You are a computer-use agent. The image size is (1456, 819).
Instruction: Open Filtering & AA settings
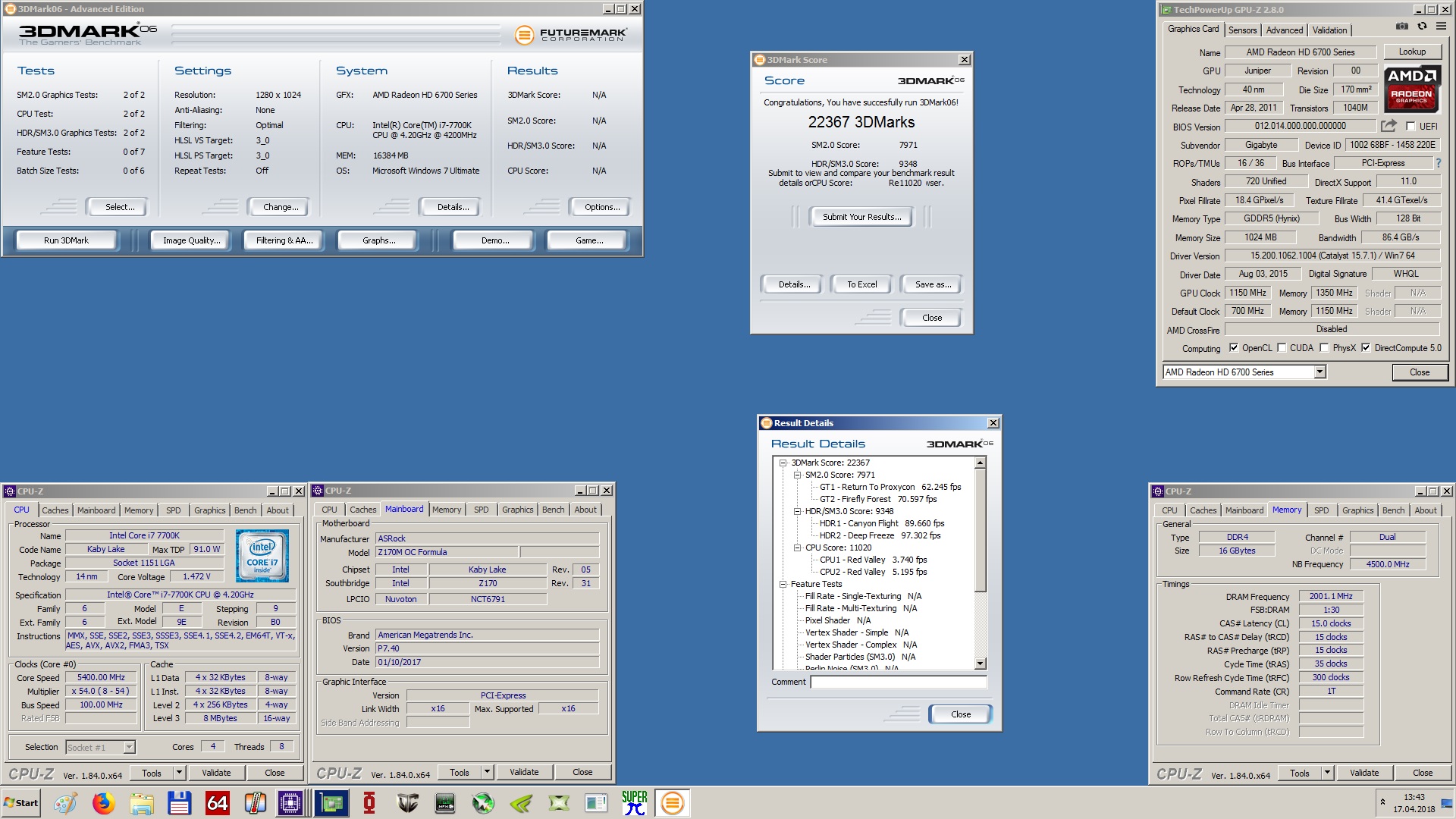[284, 240]
